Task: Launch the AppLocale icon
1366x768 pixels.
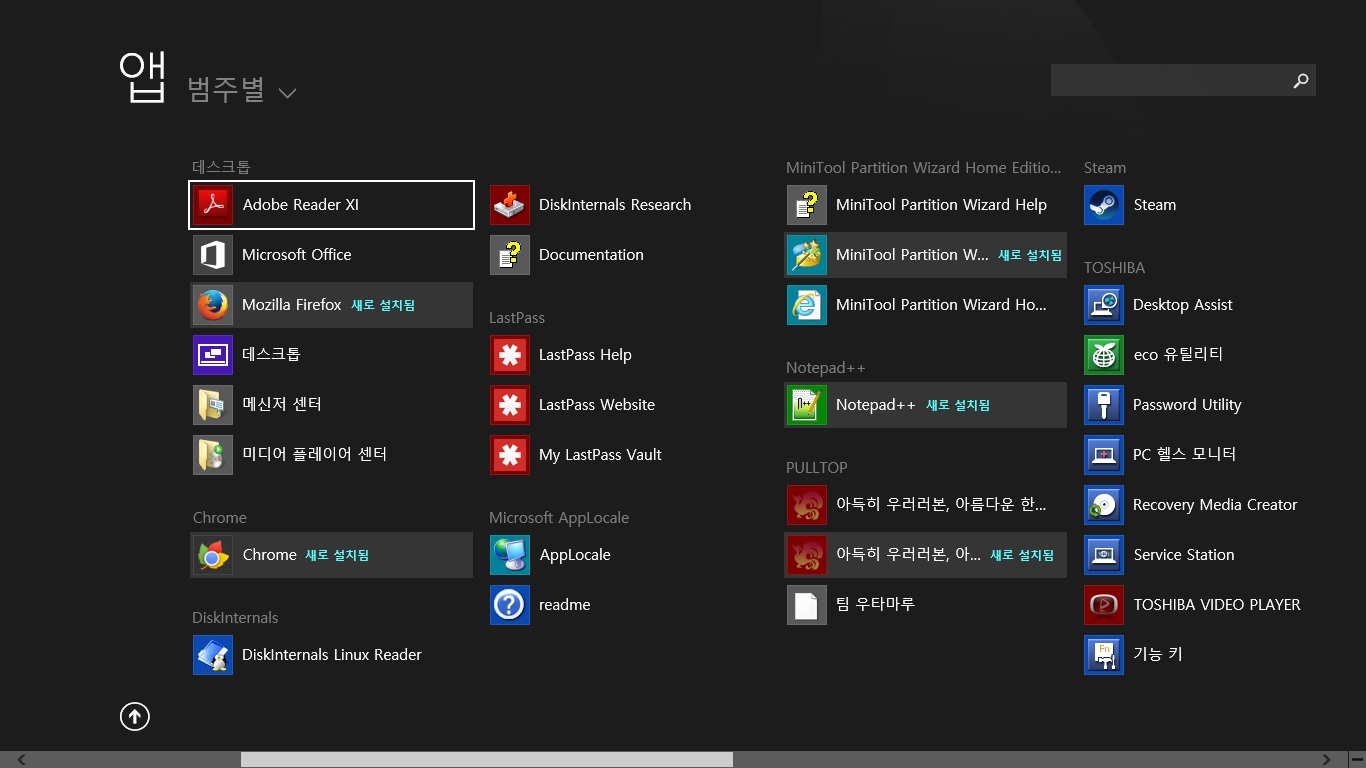Action: coord(510,555)
